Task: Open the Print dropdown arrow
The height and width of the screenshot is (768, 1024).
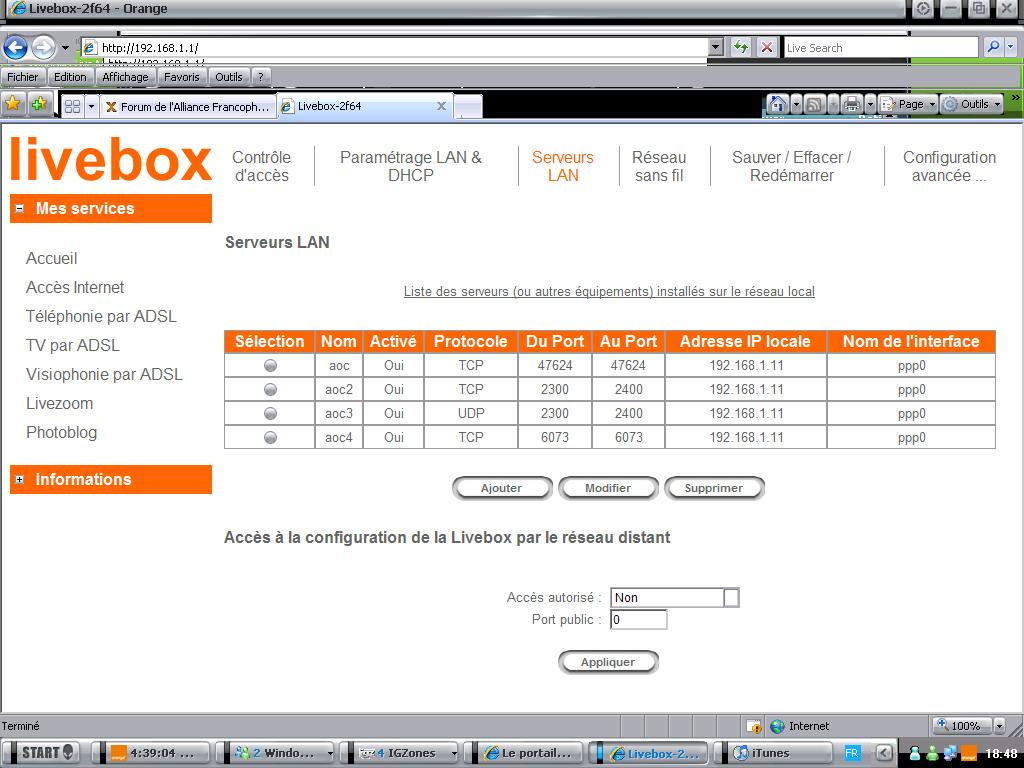Action: pyautogui.click(x=869, y=104)
